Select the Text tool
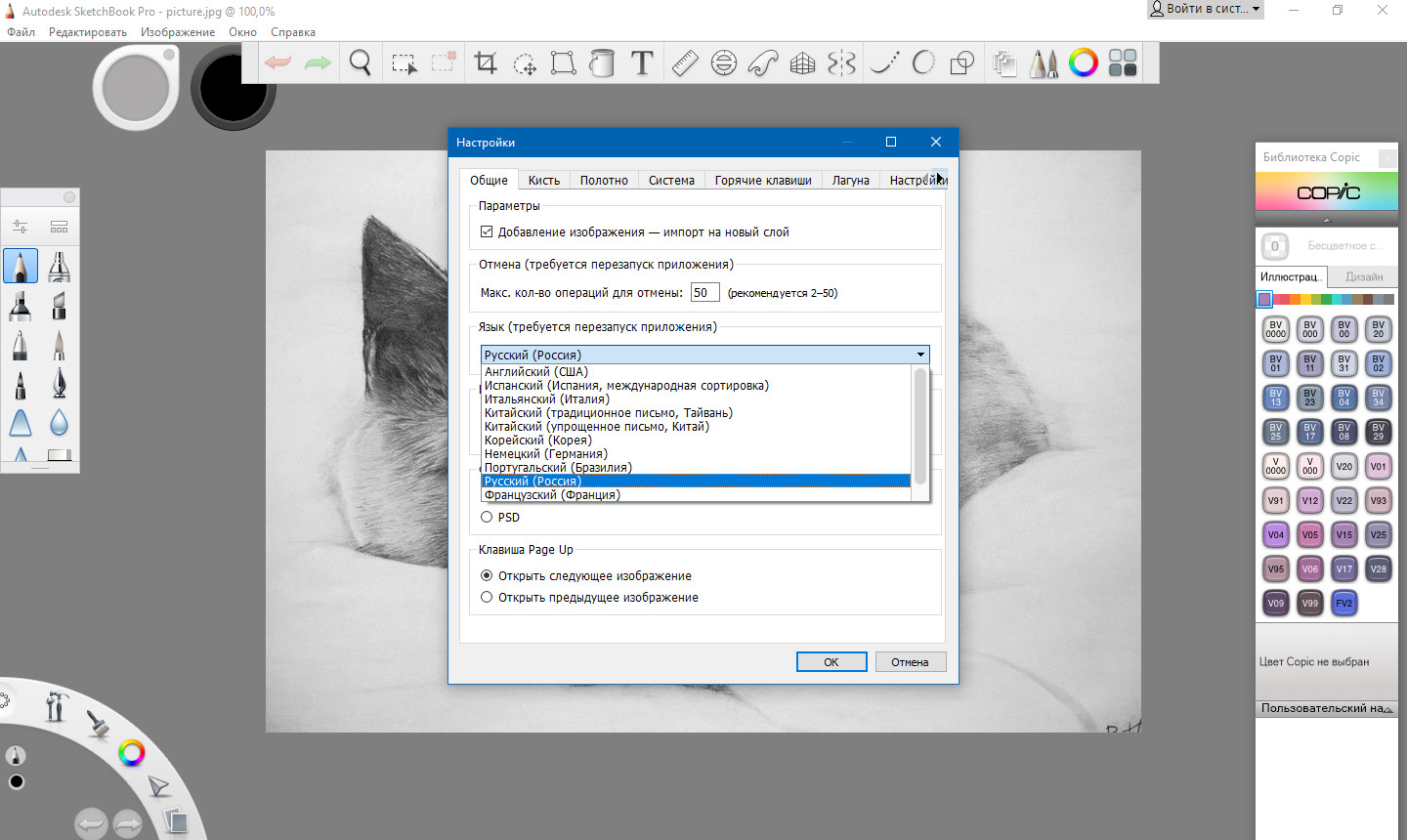Screen dimensions: 1407x840 pyautogui.click(x=642, y=63)
